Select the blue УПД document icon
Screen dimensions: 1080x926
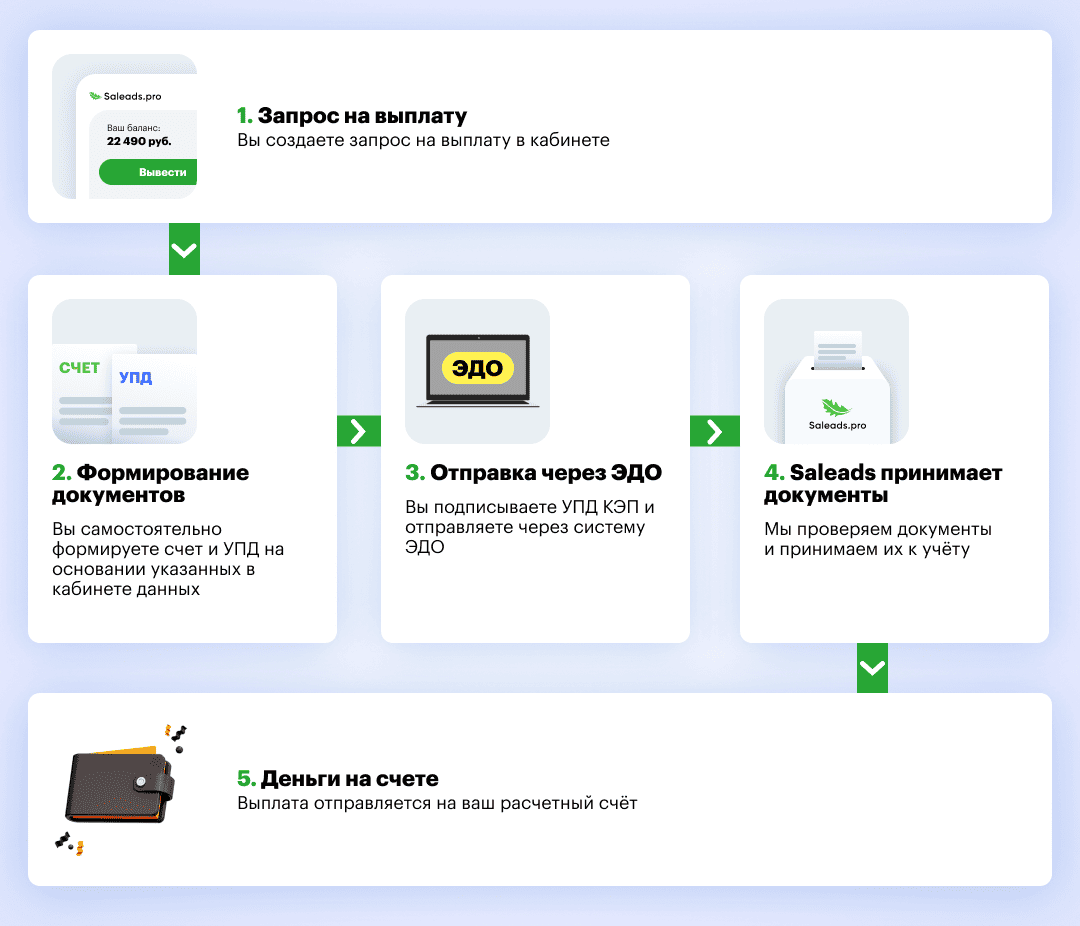(136, 378)
